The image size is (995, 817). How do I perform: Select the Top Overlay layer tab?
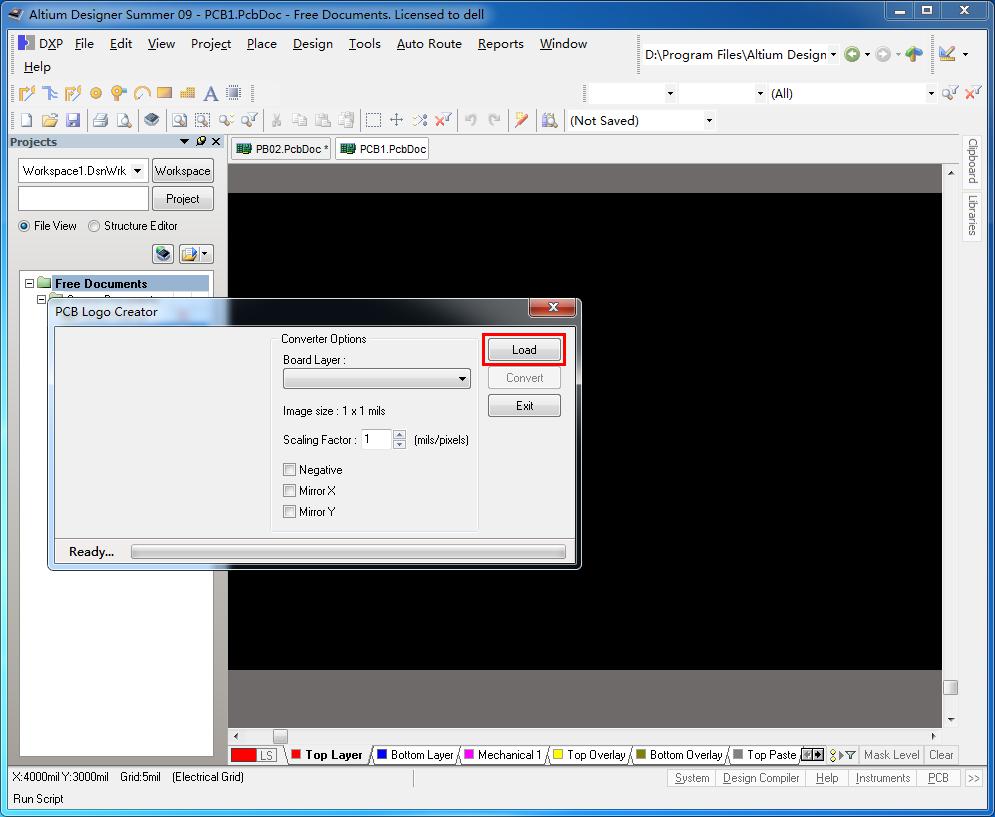pyautogui.click(x=590, y=755)
